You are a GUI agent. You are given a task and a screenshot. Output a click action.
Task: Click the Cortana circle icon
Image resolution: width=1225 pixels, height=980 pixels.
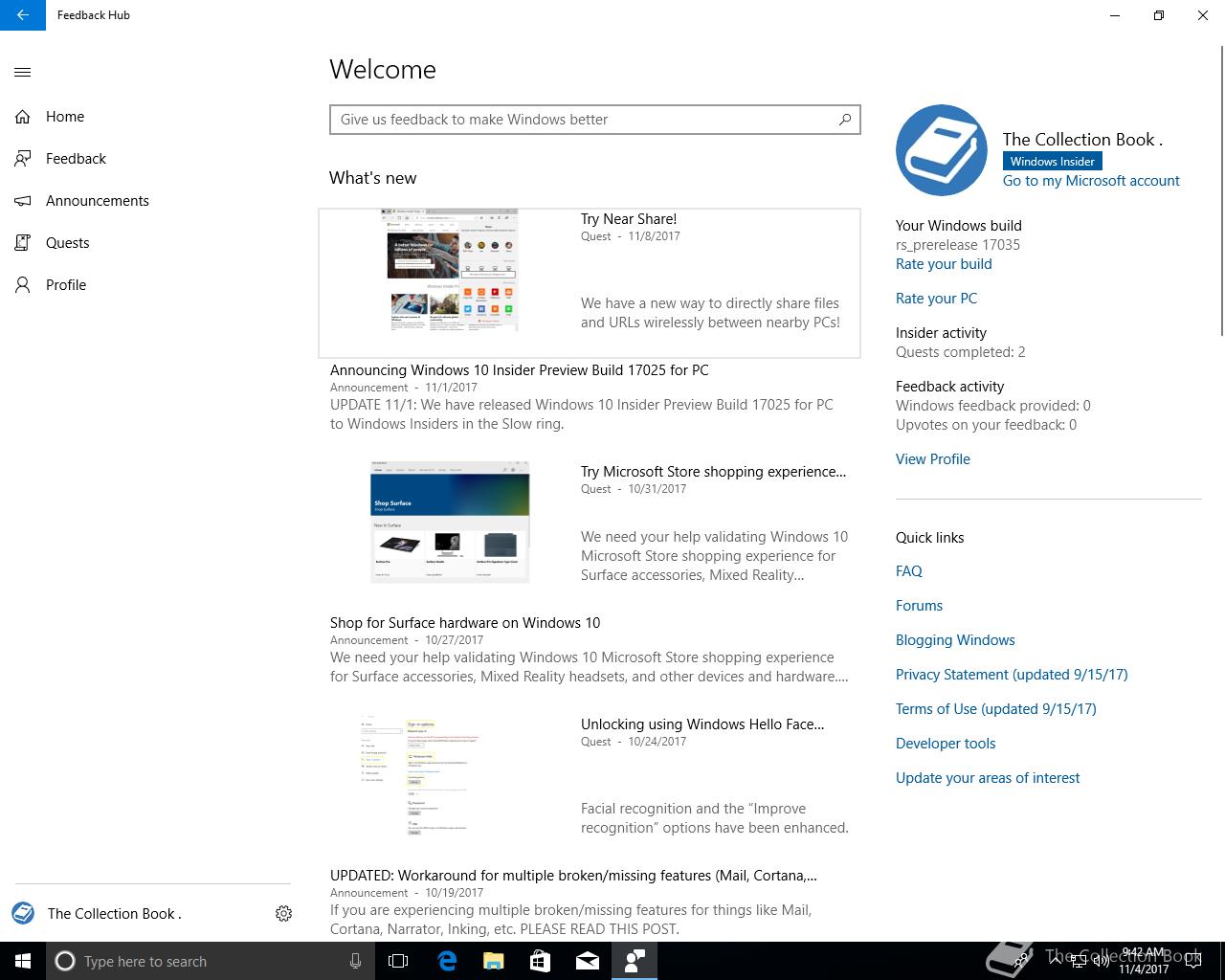point(65,961)
